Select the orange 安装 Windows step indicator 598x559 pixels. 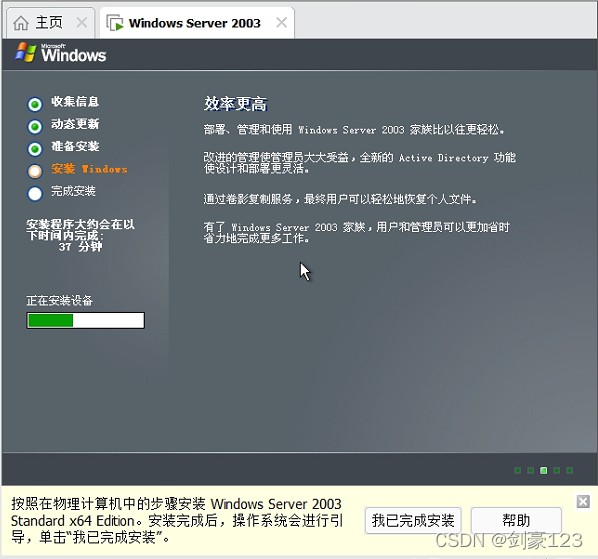[x=35, y=171]
